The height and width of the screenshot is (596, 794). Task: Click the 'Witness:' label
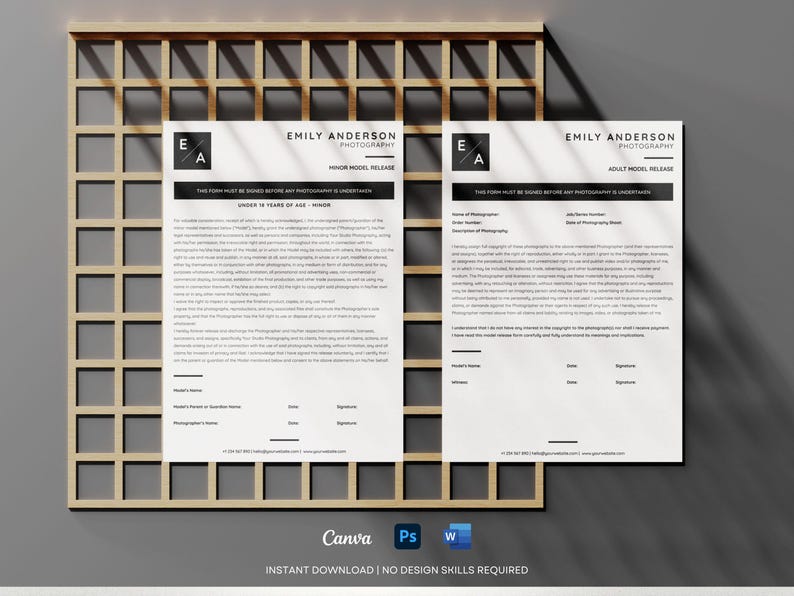point(460,382)
